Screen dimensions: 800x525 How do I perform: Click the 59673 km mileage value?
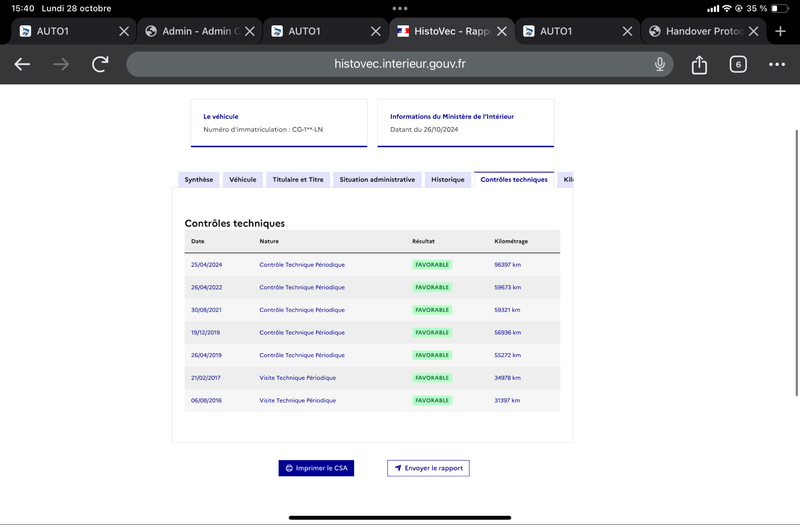508,287
